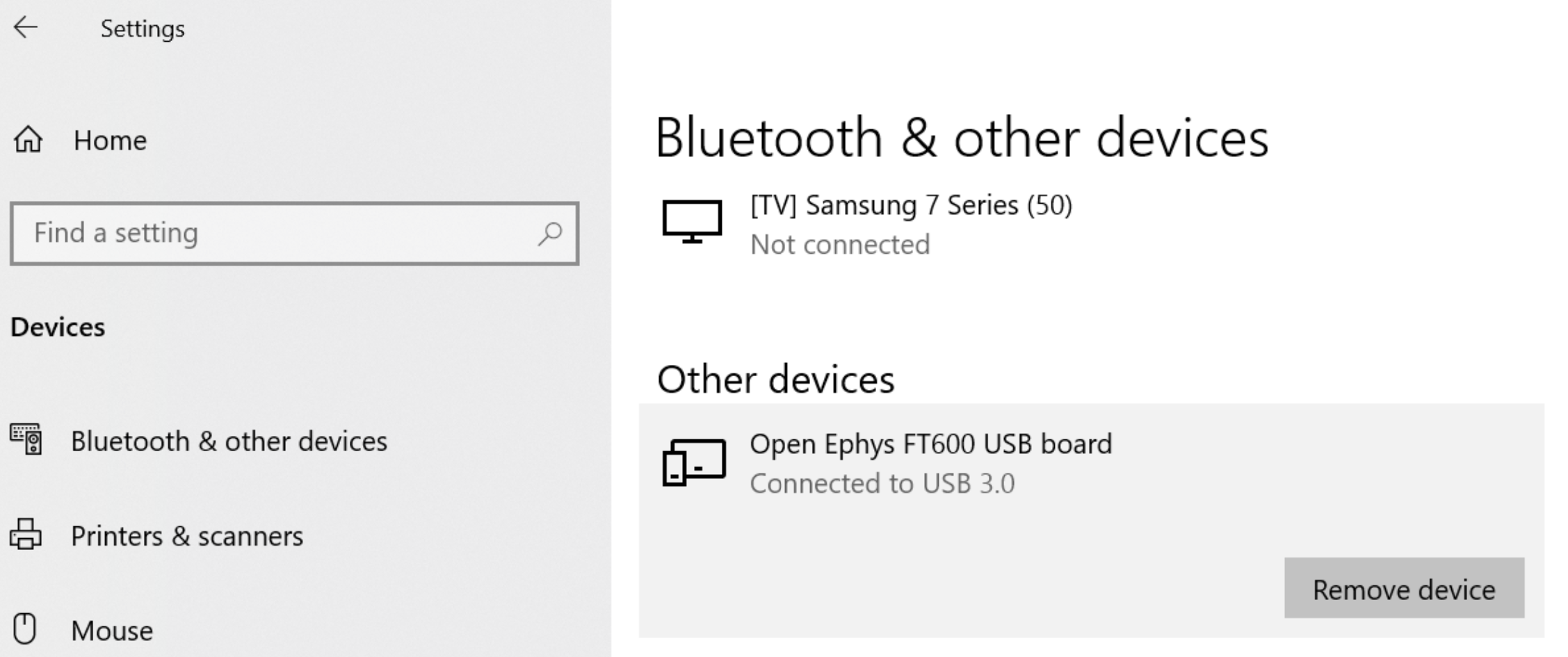Select the Open Ephys FT600 USB board name
The height and width of the screenshot is (657, 1568).
pos(930,444)
